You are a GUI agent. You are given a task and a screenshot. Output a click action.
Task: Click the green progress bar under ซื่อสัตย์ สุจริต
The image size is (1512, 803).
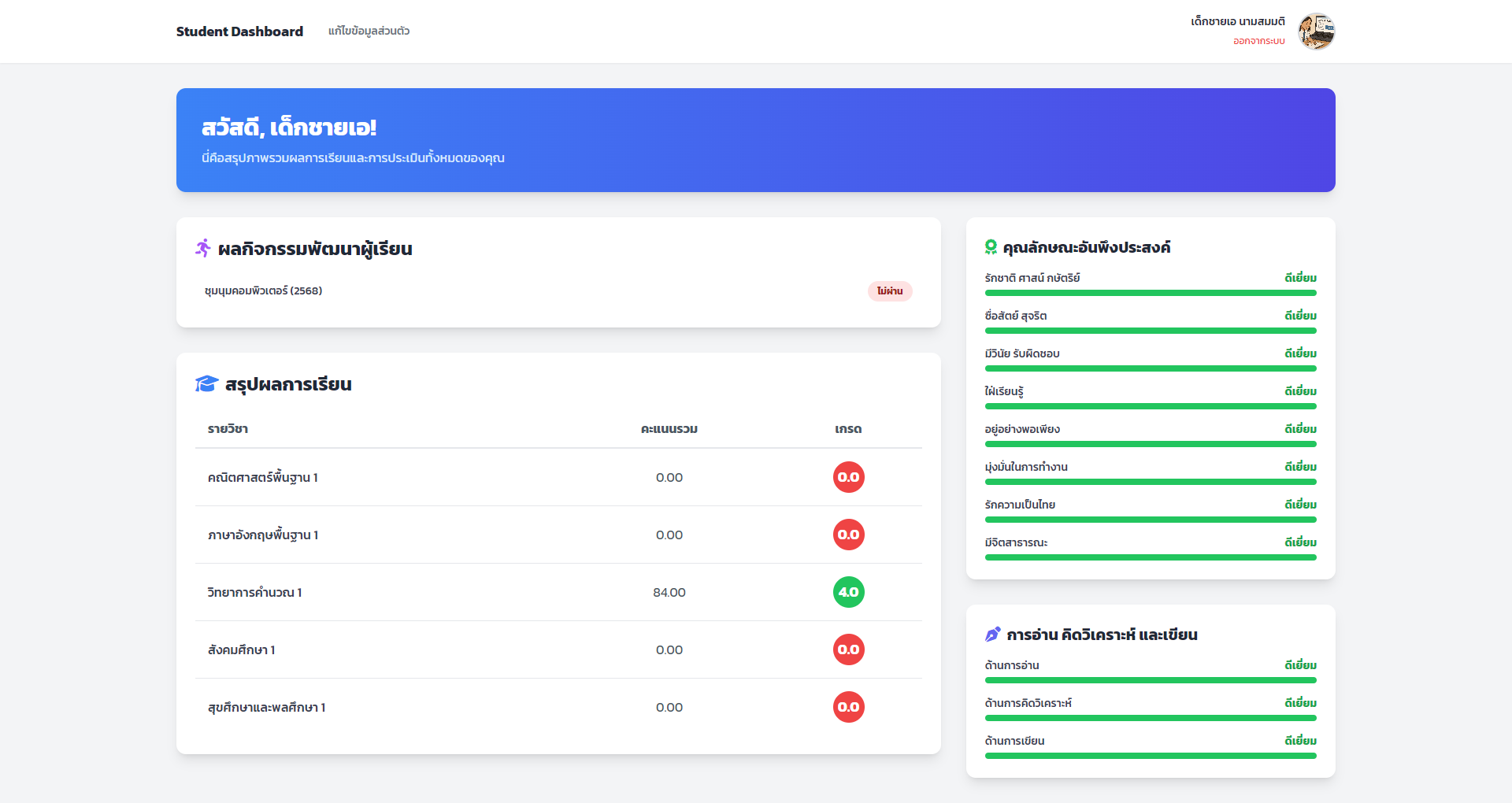click(x=1150, y=330)
